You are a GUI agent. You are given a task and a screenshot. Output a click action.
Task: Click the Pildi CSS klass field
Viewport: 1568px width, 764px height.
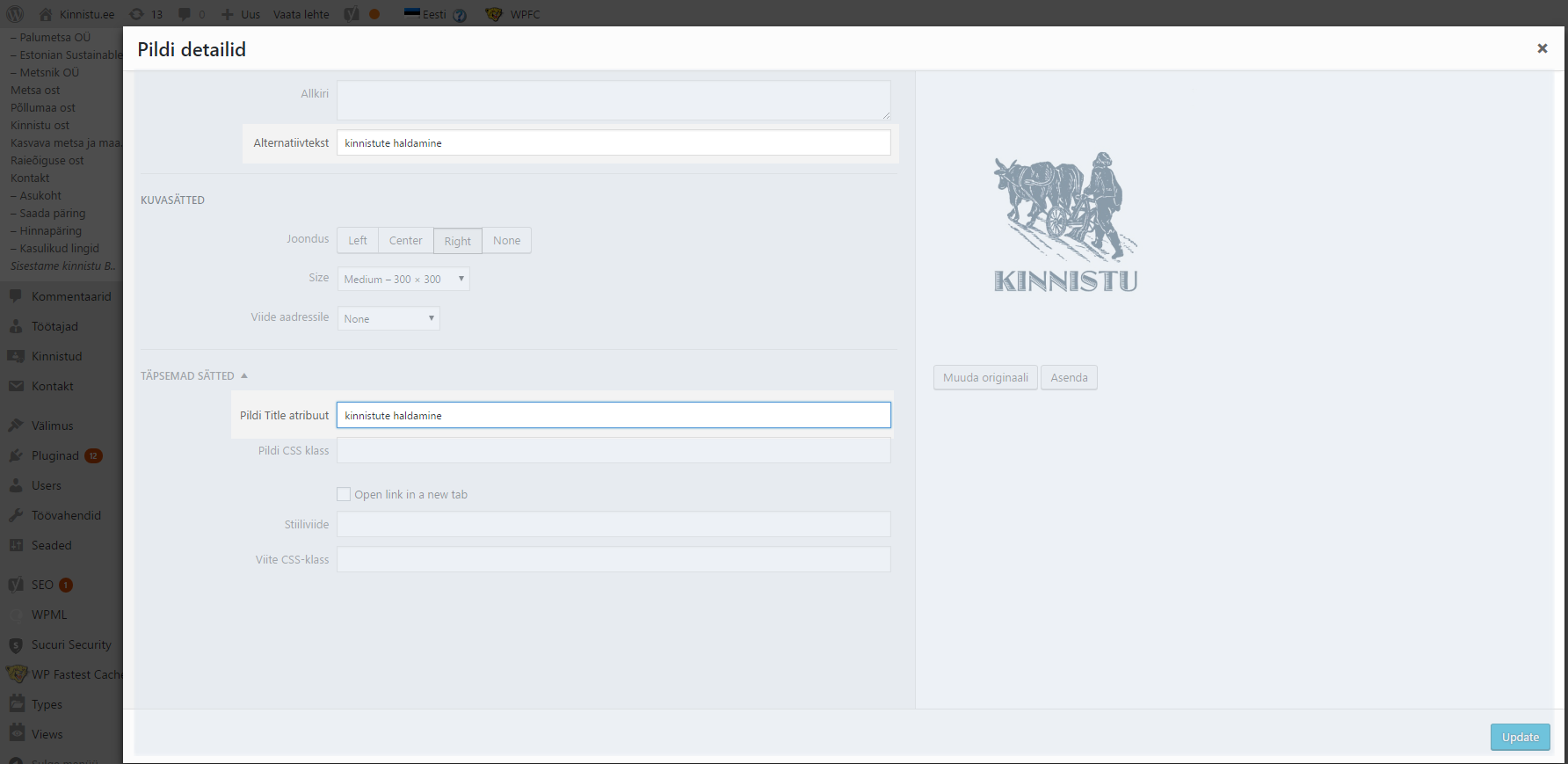click(613, 450)
